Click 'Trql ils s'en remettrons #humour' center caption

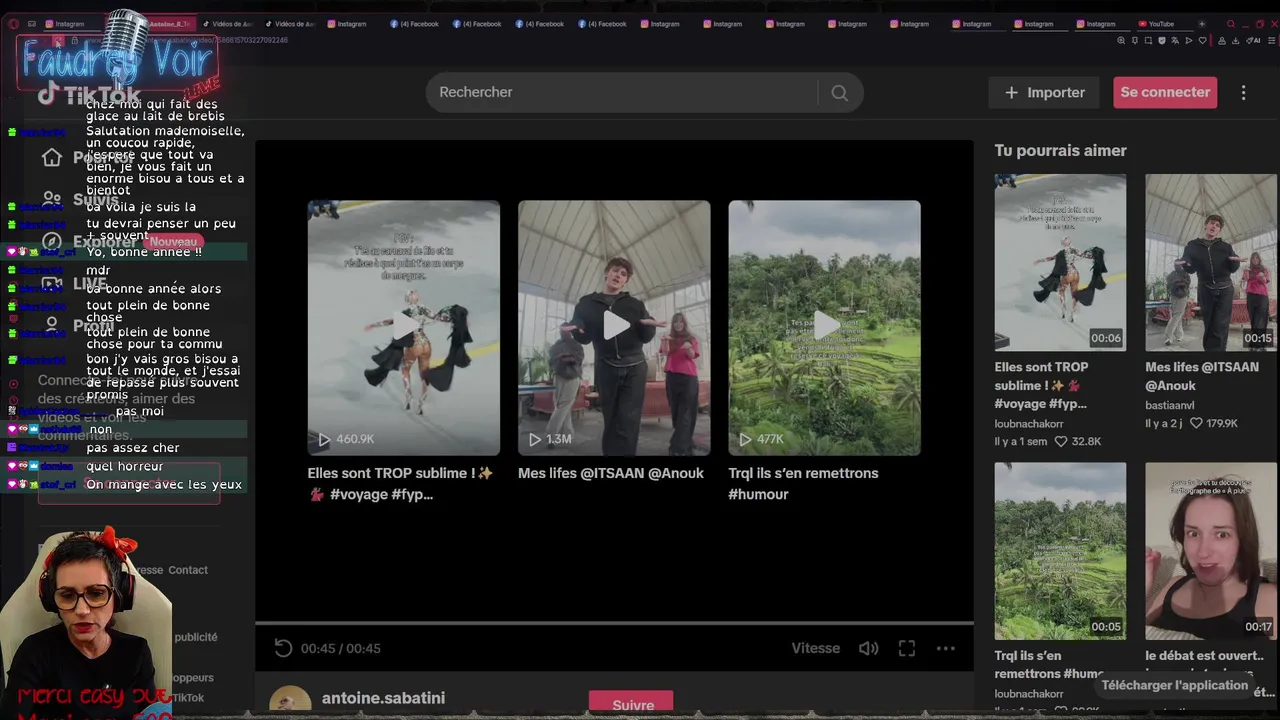point(803,483)
